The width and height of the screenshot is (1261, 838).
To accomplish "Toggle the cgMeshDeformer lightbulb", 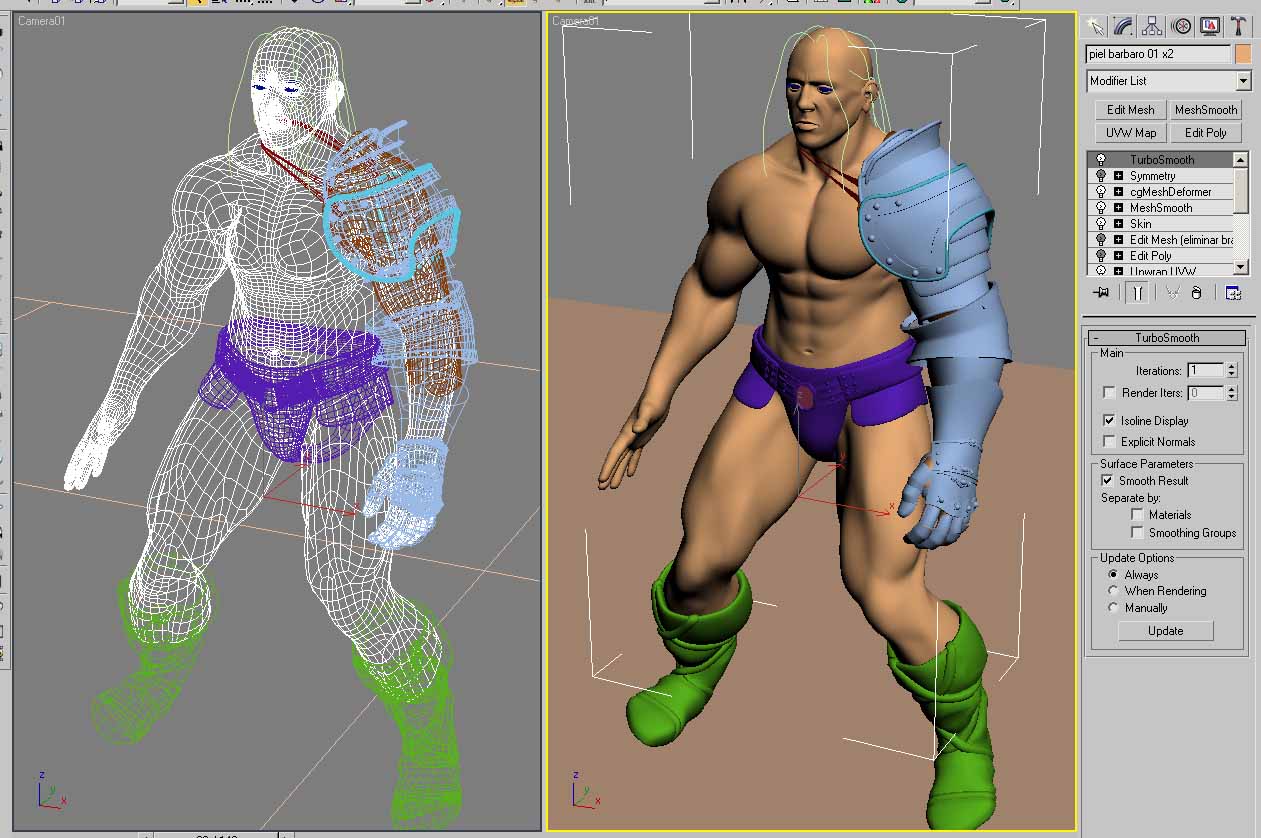I will coord(1101,192).
